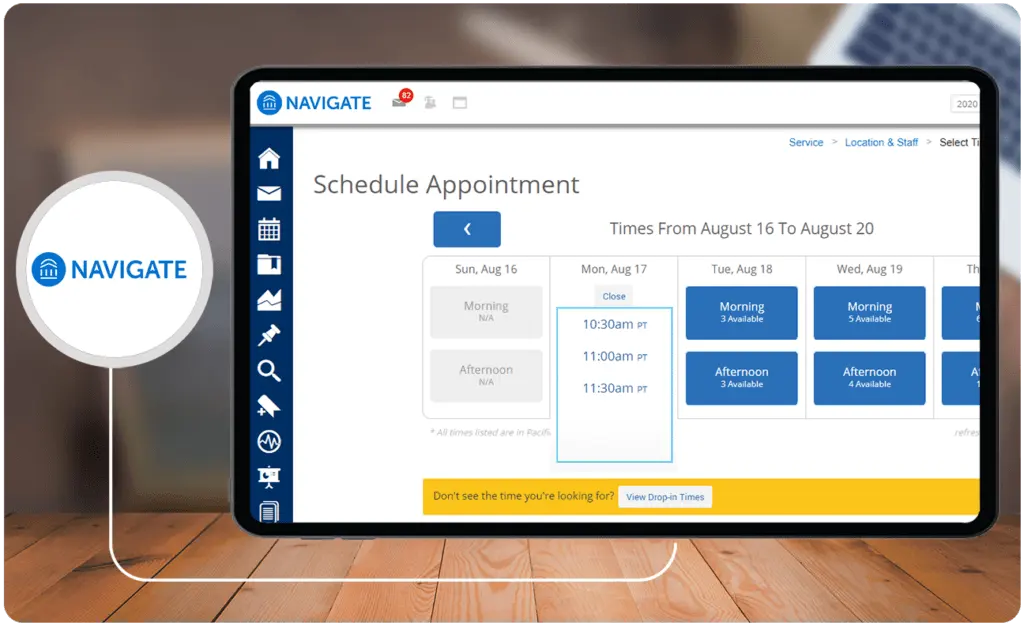Expand Wednesday Afternoon 4 Available
The height and width of the screenshot is (626, 1024).
coord(869,378)
